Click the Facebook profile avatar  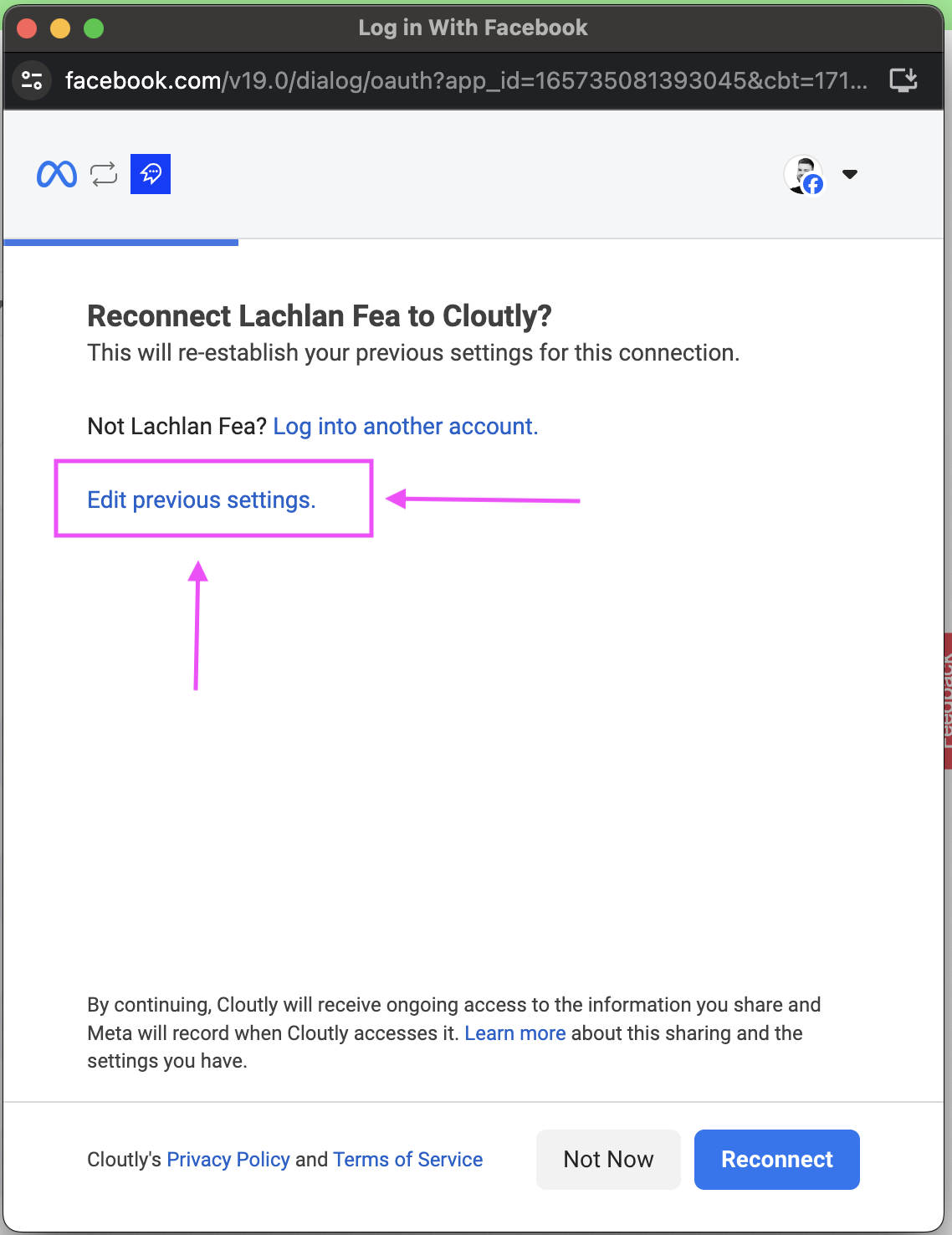[804, 175]
